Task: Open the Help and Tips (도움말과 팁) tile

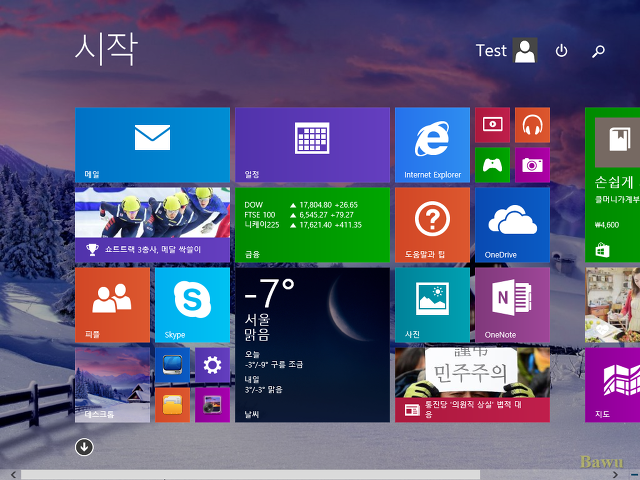Action: [432, 225]
